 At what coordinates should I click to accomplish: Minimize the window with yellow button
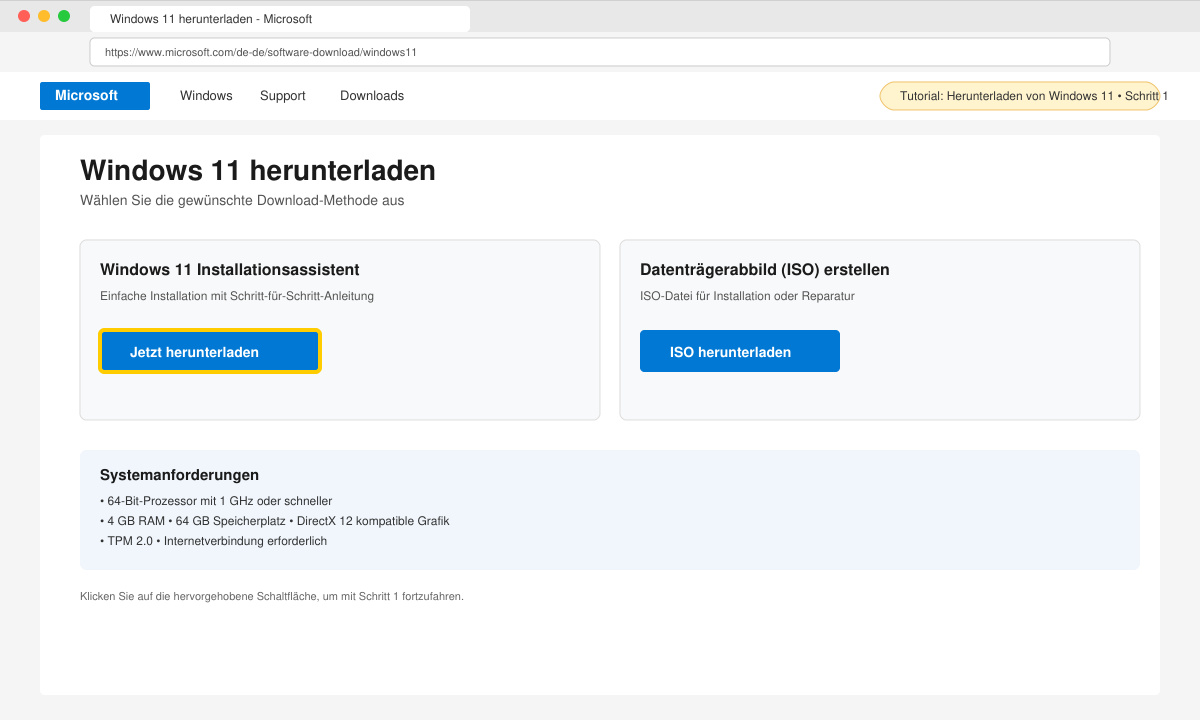(44, 16)
